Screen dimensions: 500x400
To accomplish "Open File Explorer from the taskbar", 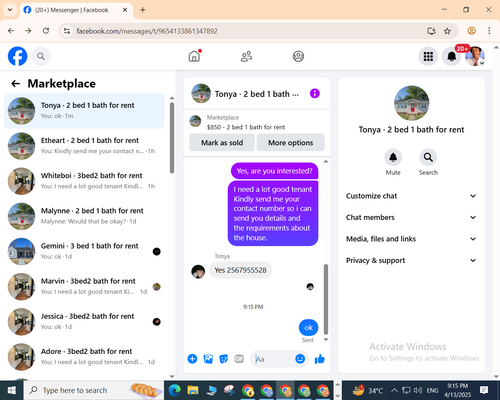I will click(x=193, y=390).
